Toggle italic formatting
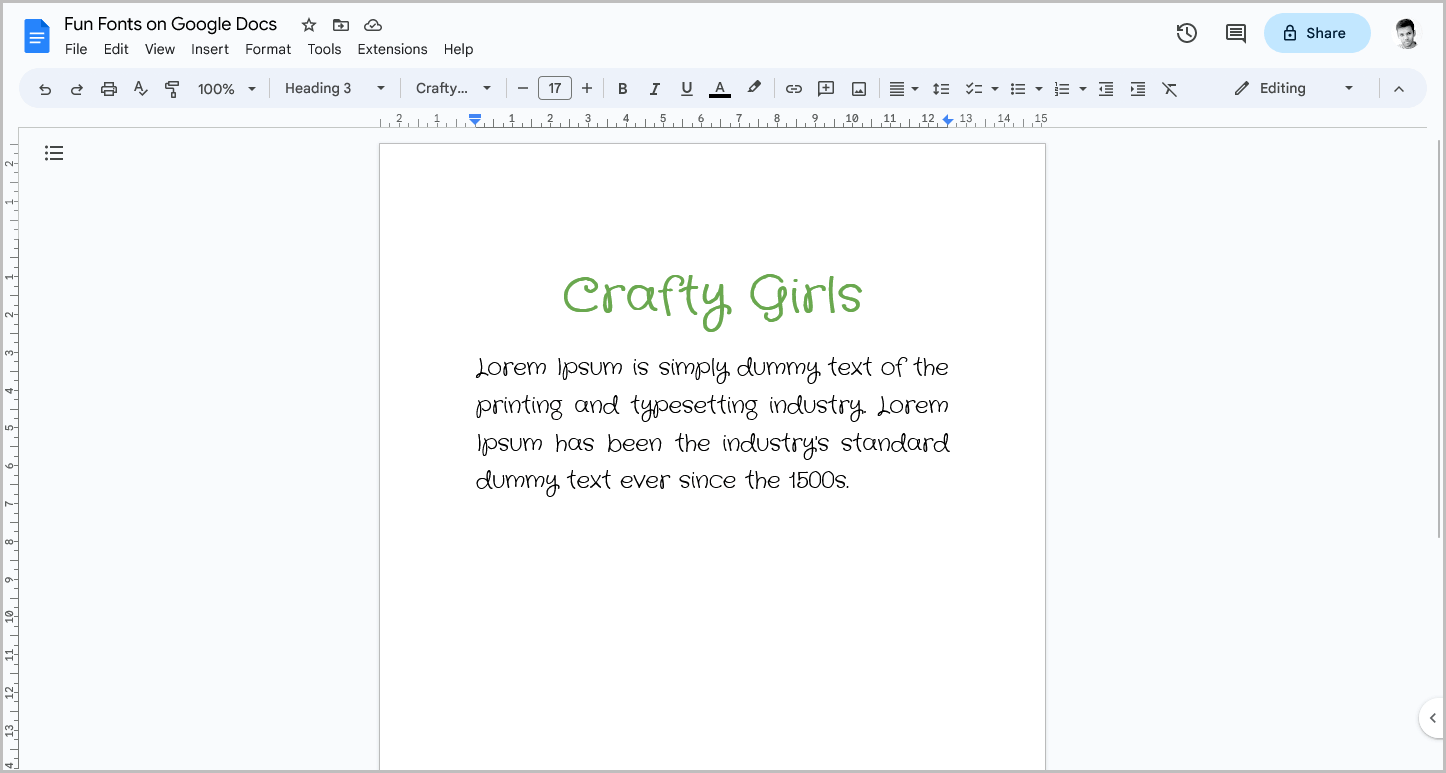Image resolution: width=1446 pixels, height=773 pixels. (655, 88)
